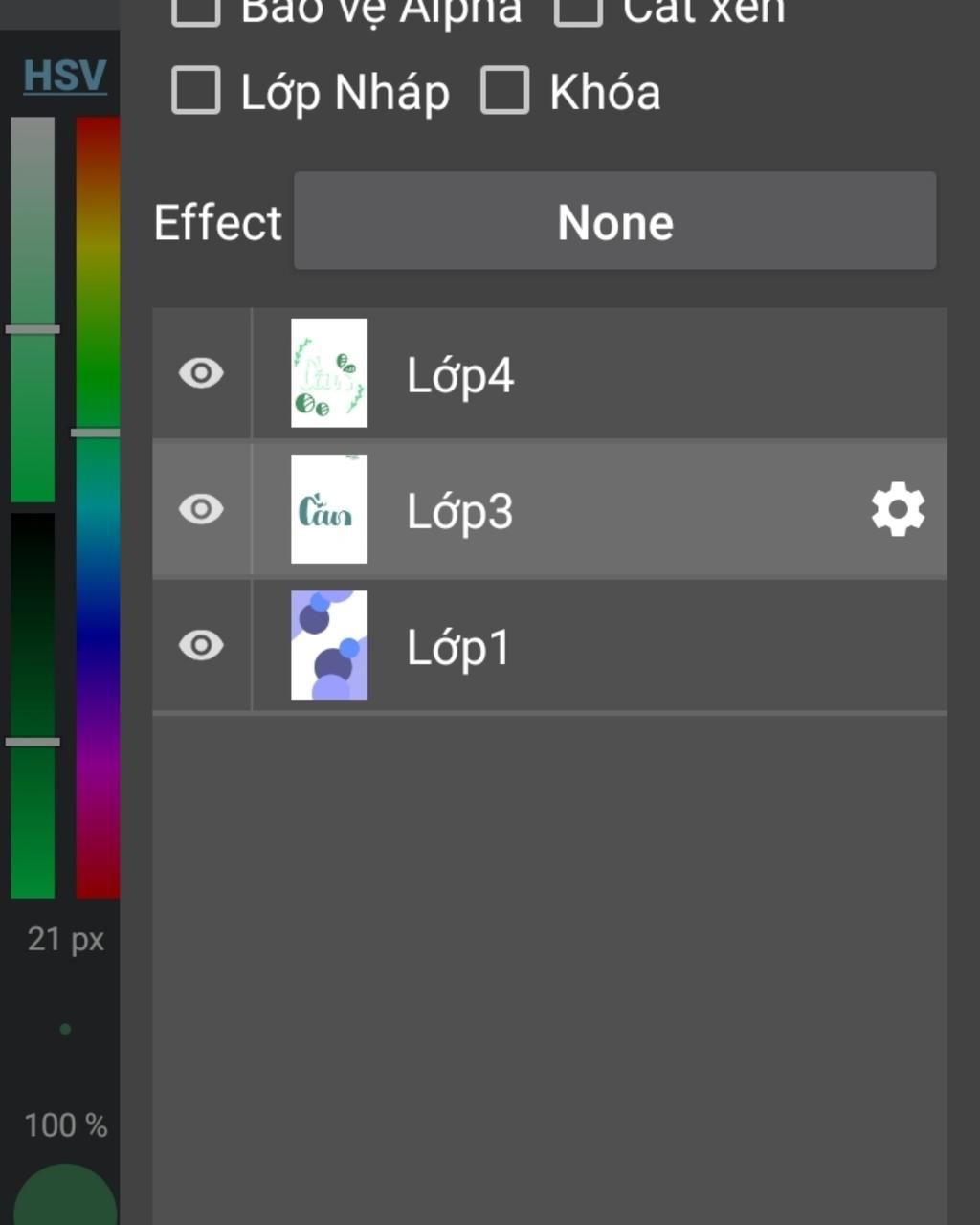Tick the Bảo vệ Alpha checkbox

click(196, 10)
